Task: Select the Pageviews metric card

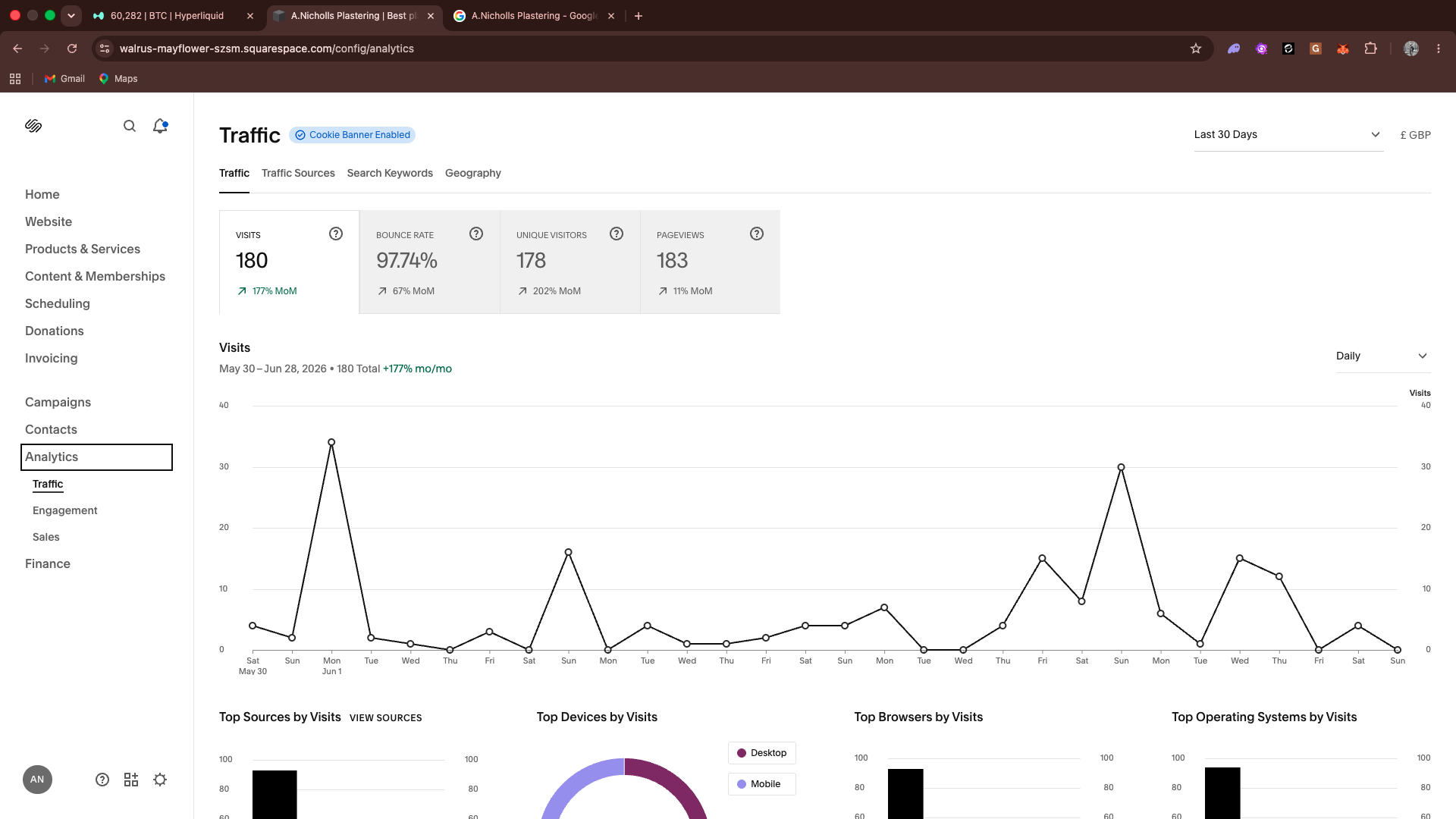Action: tap(711, 262)
